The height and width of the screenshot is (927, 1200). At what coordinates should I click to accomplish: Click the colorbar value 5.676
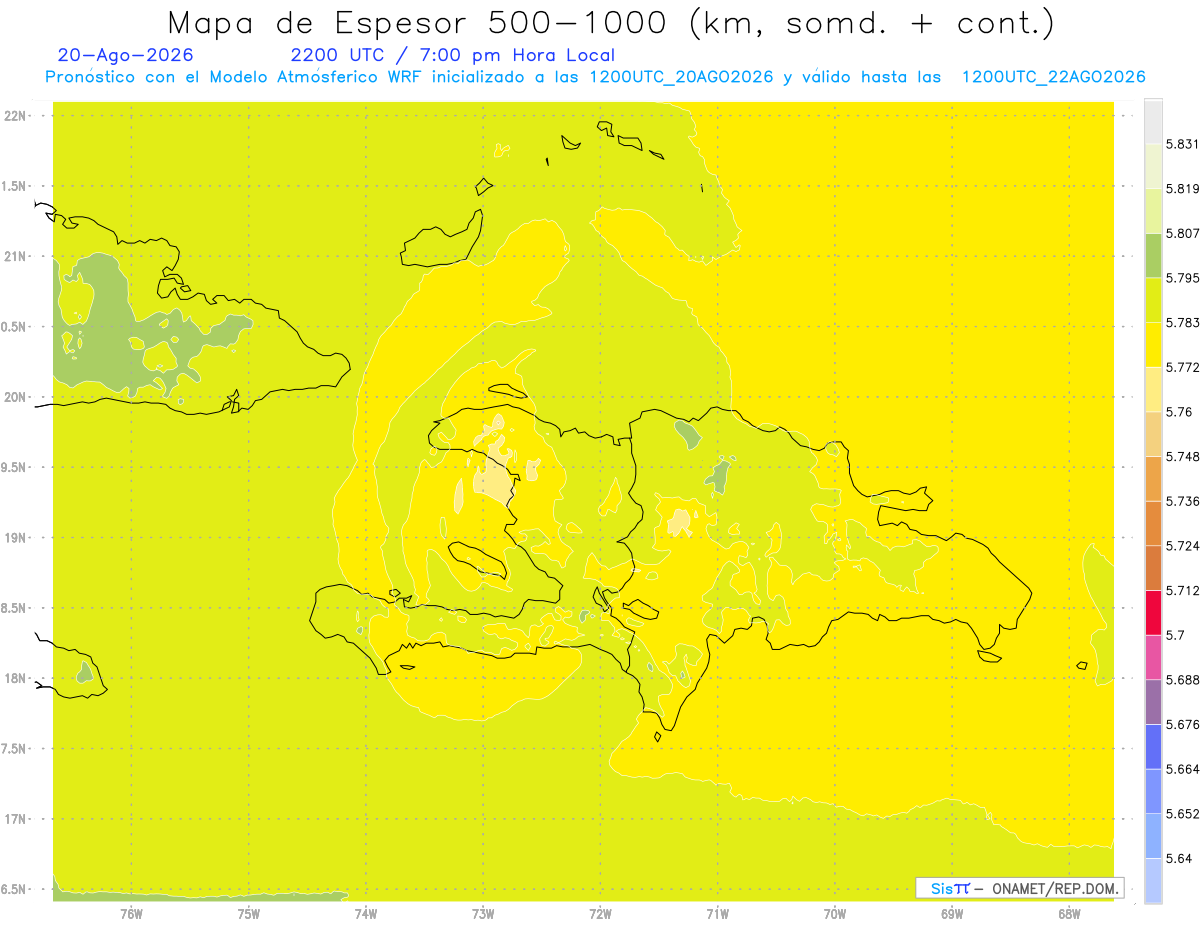[1183, 724]
